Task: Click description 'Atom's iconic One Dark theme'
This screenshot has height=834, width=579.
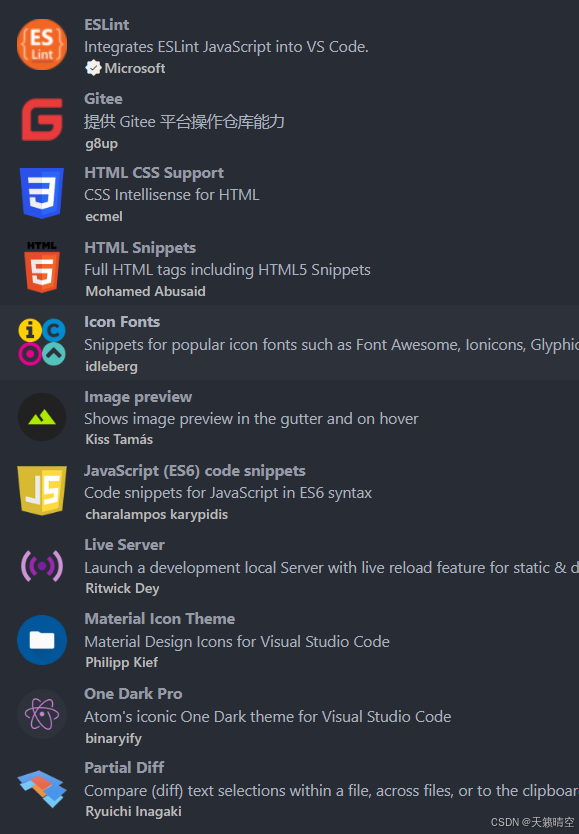Action: (x=190, y=717)
